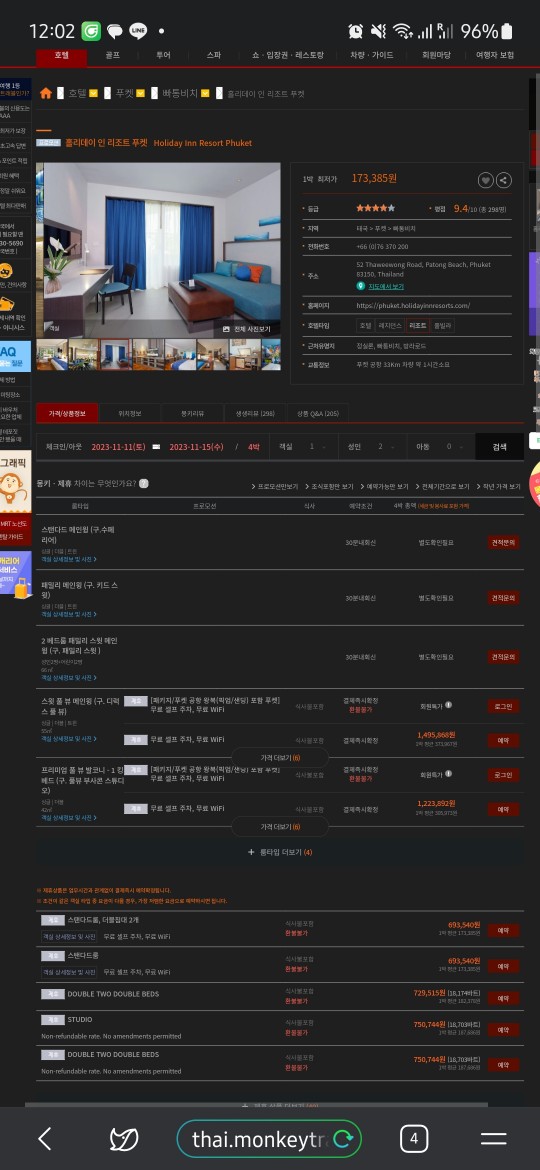Viewport: 540px width, 1170px height.
Task: Click the check-in date 2023-11-11(토)
Action: [117, 447]
